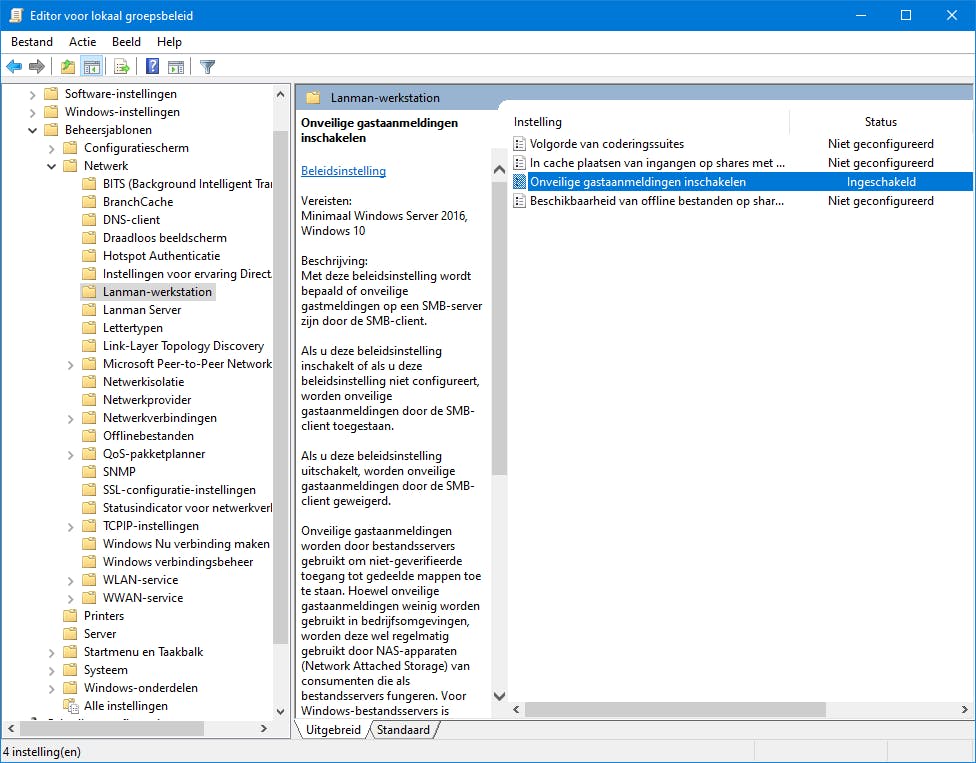Click the SNMP folder icon
The height and width of the screenshot is (763, 976).
pyautogui.click(x=90, y=472)
